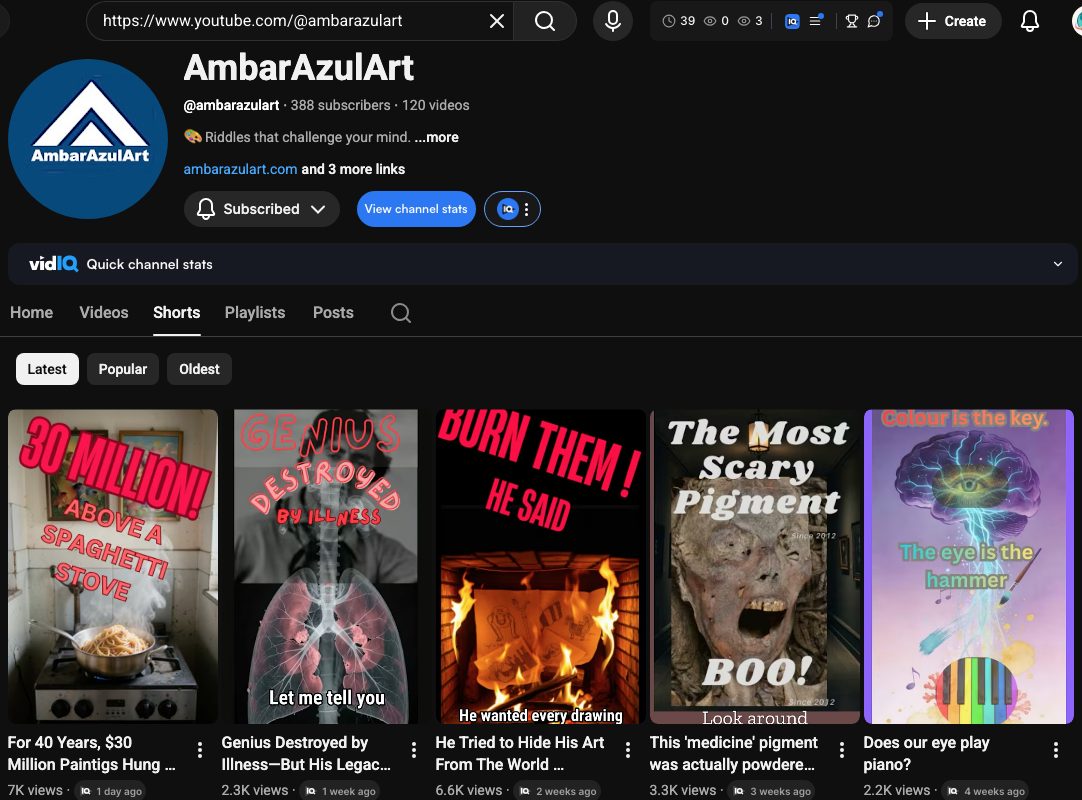Open more options for the 'Genius Destroyed' short
Viewport: 1082px width, 800px height.
pyautogui.click(x=414, y=750)
